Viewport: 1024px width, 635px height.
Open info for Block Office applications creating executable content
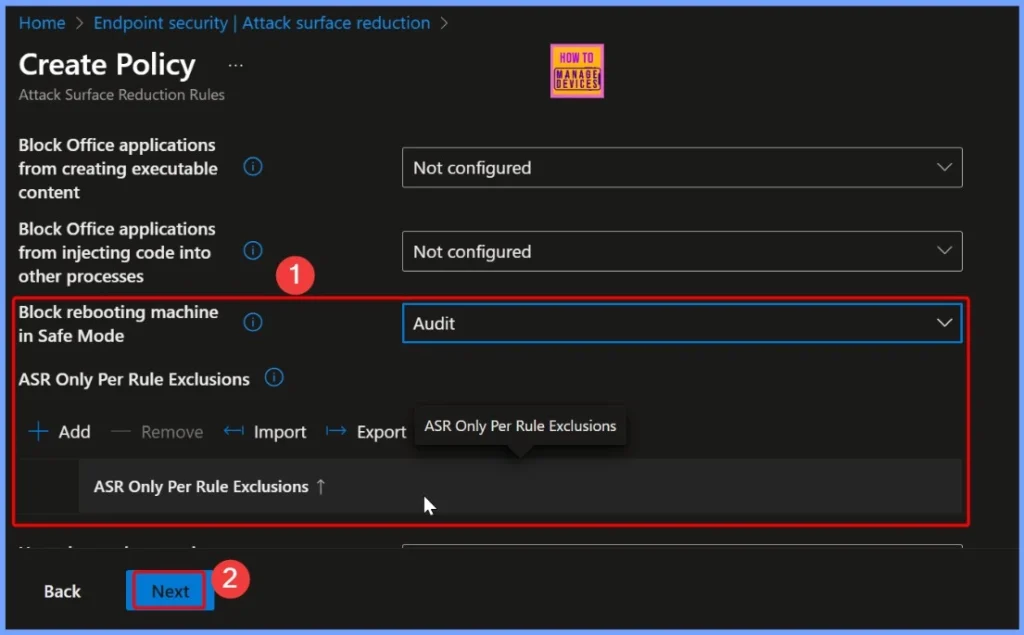252,167
